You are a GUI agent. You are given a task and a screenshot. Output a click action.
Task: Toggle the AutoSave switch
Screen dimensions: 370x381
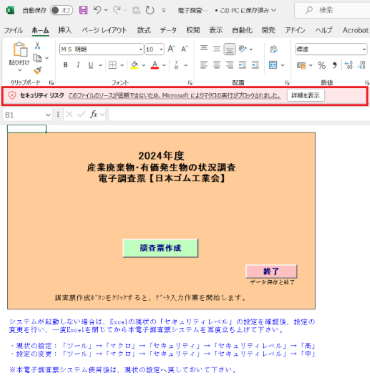[61, 10]
